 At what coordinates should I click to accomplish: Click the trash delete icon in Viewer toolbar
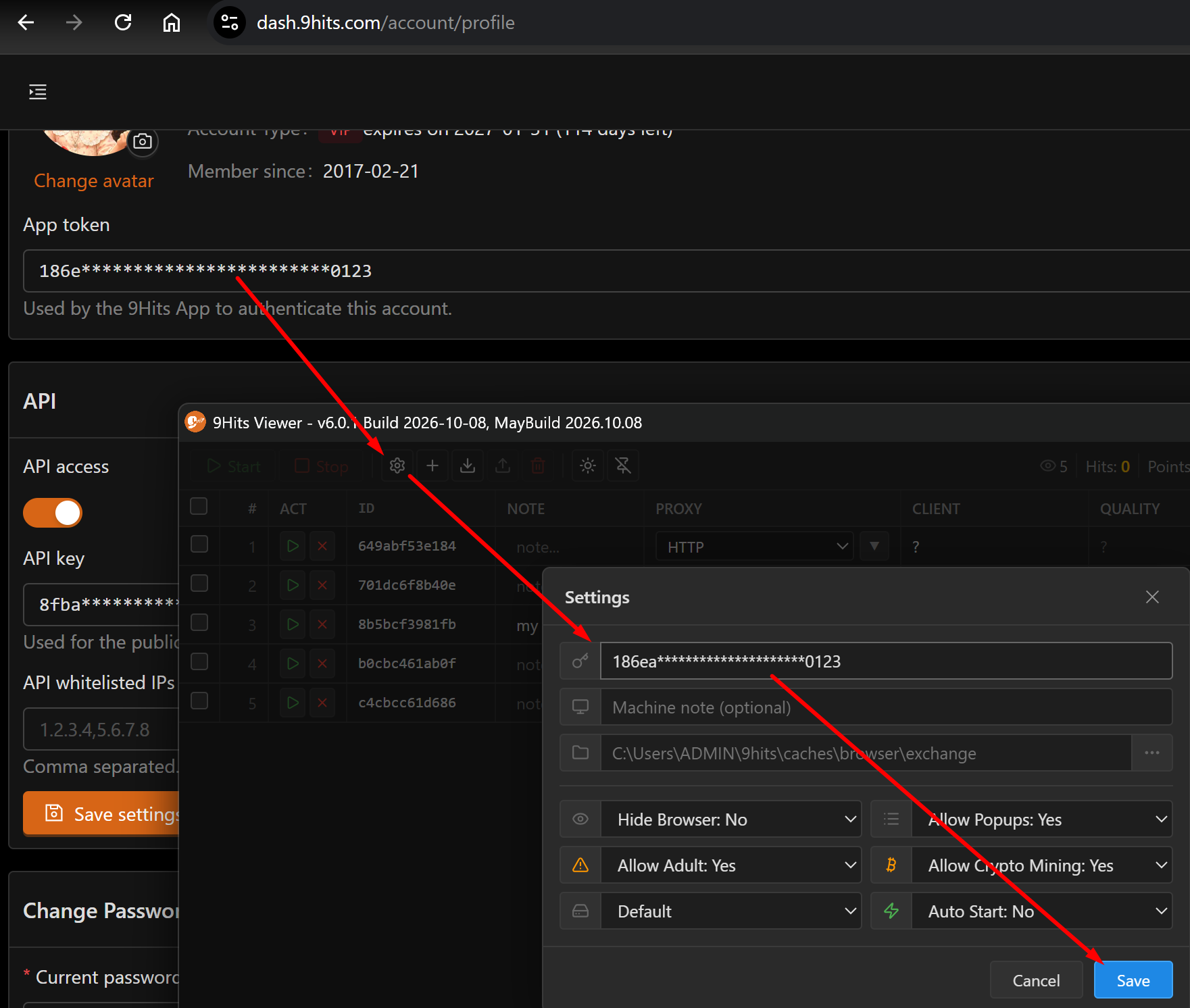click(538, 465)
